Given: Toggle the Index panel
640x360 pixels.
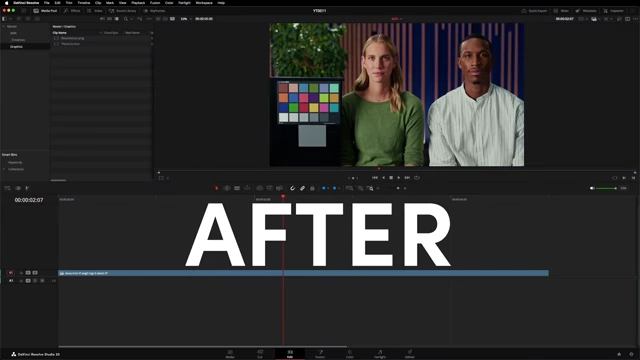Looking at the screenshot, I should tap(95, 11).
